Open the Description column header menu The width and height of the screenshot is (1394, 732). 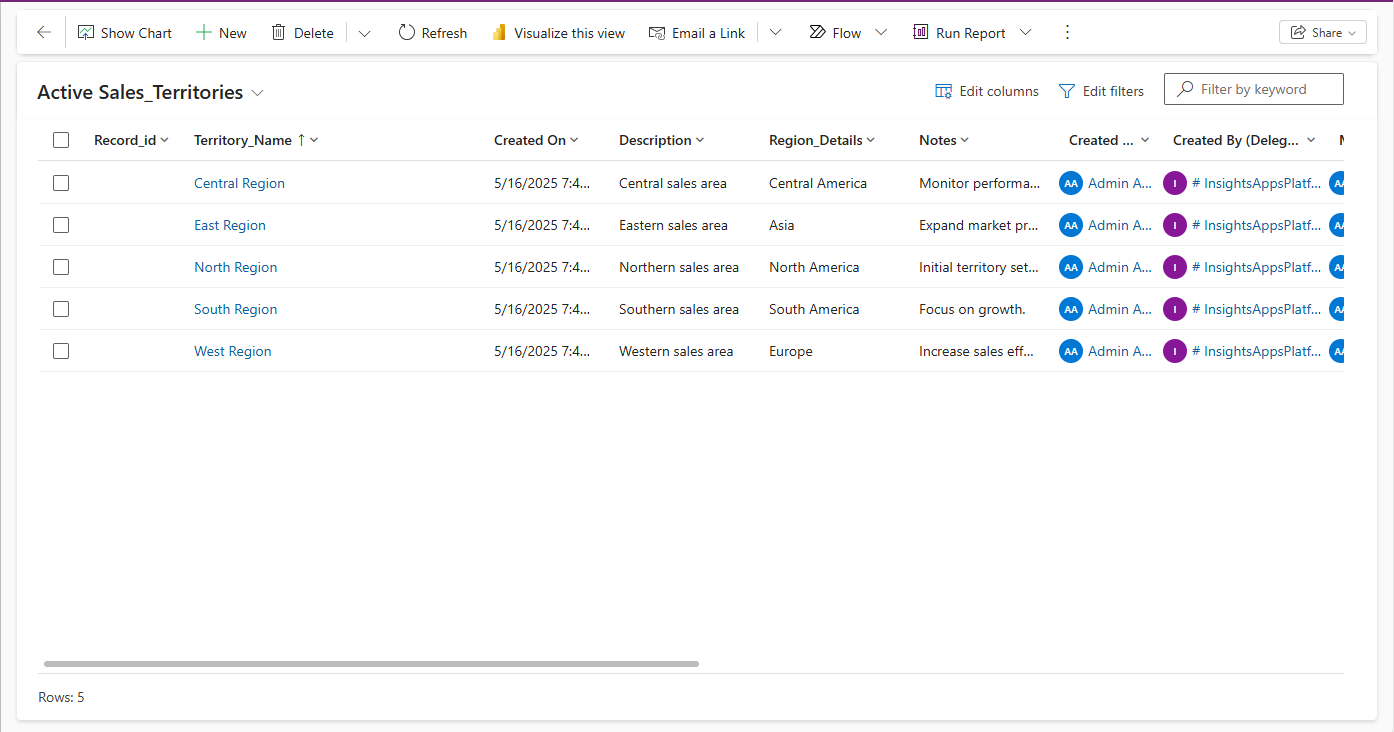[661, 140]
